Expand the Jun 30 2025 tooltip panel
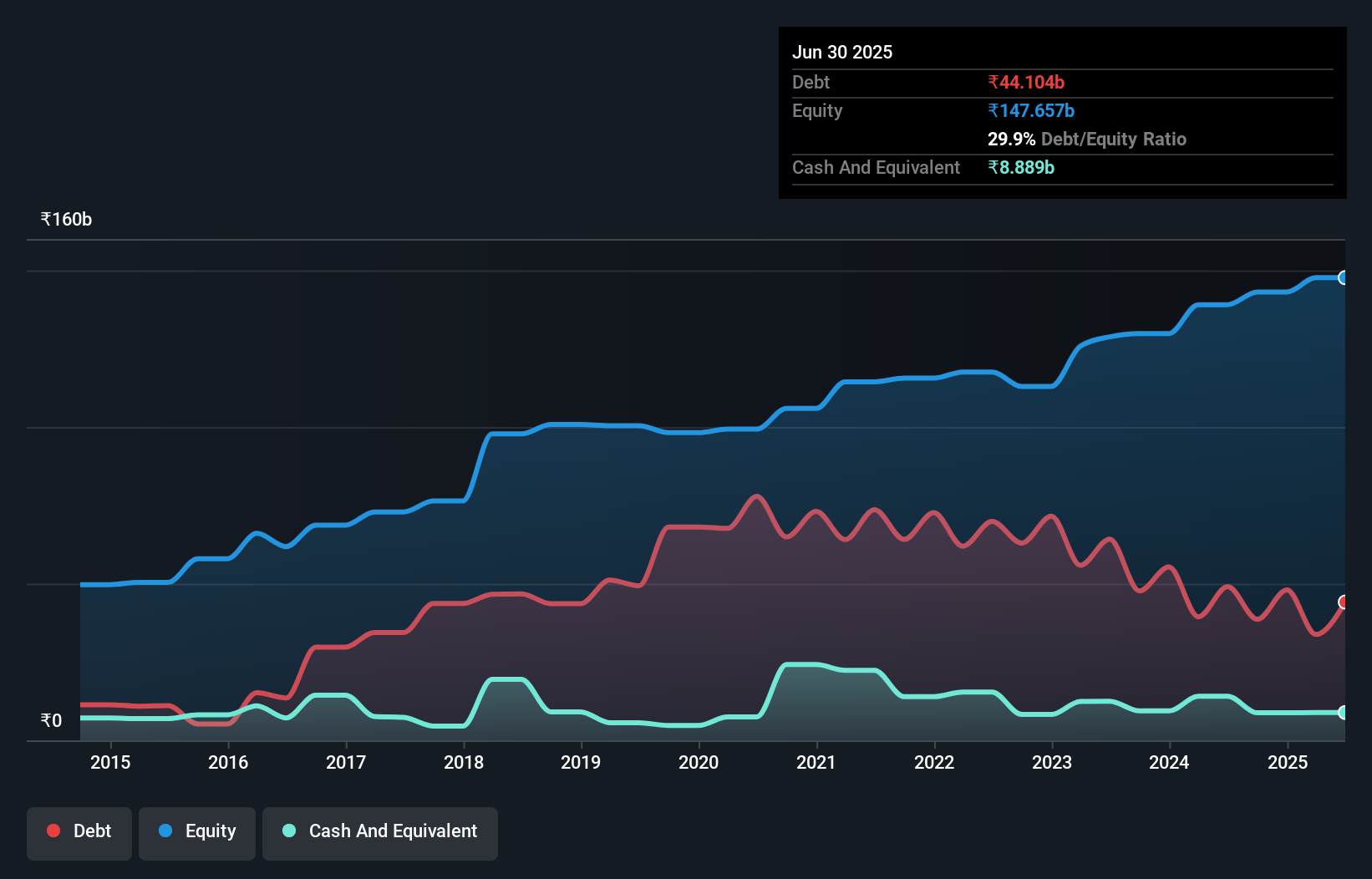Viewport: 1372px width, 879px height. click(x=842, y=52)
